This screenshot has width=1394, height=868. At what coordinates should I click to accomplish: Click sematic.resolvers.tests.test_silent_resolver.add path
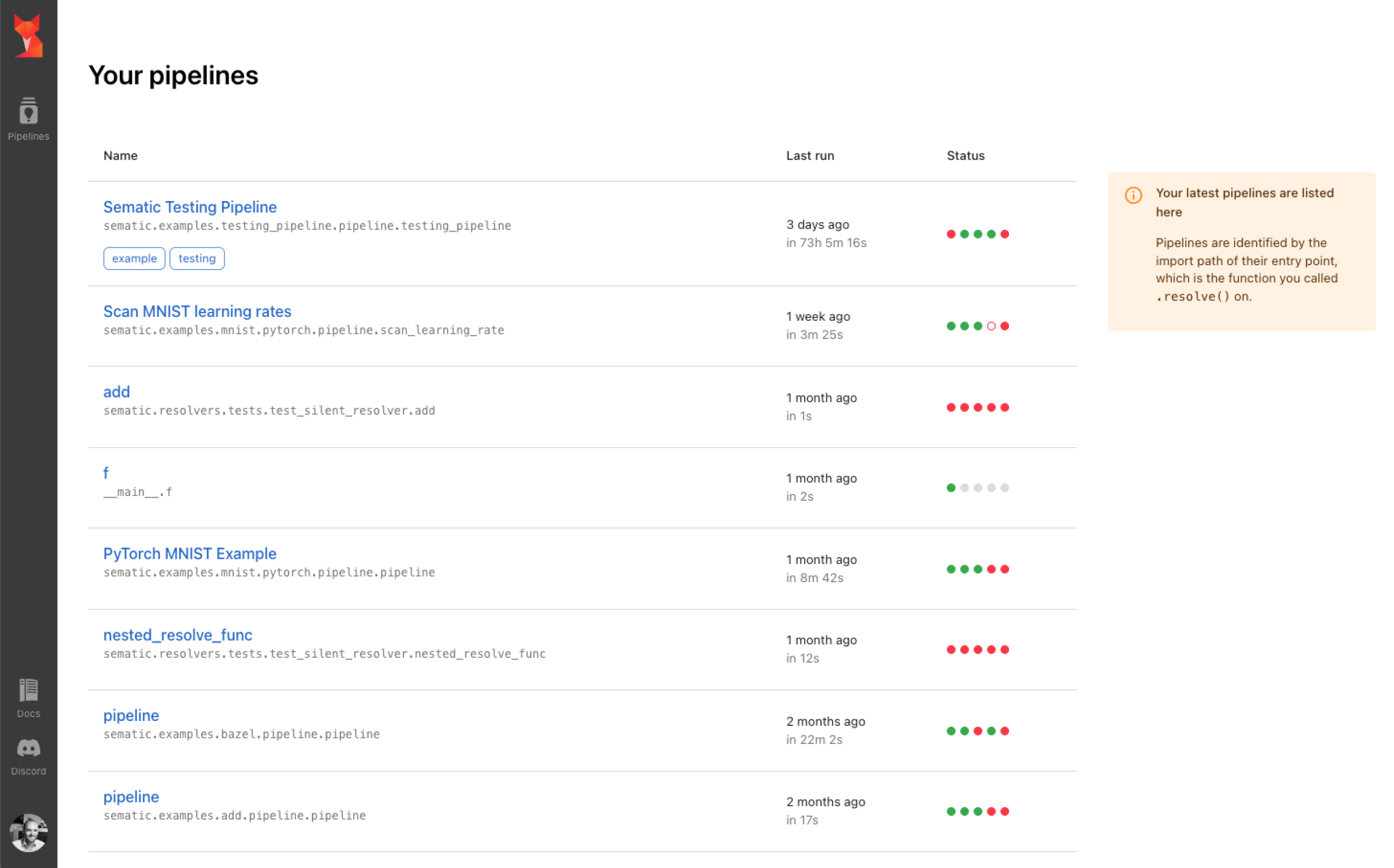269,411
